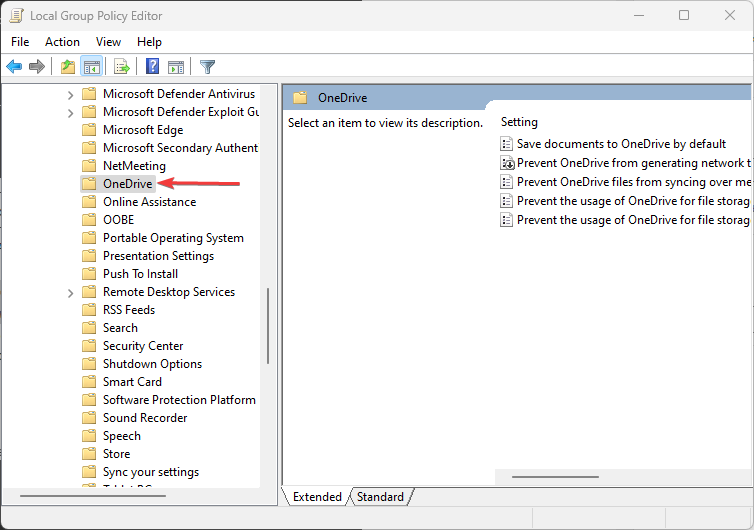Expand Microsoft Defender Antivirus node
Screen dimensions: 754x530
[70, 95]
